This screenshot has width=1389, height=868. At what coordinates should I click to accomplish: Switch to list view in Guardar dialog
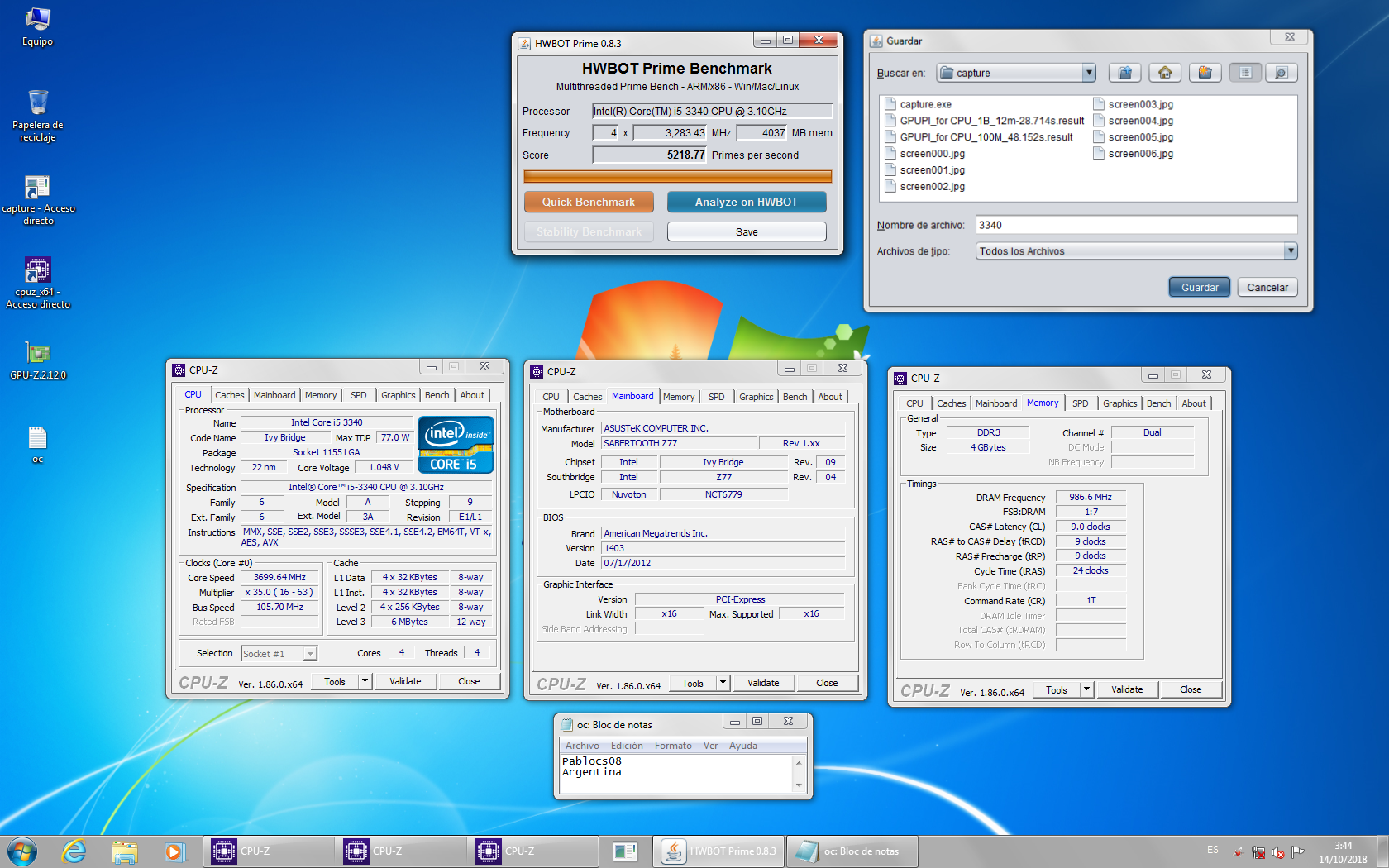click(x=1245, y=73)
